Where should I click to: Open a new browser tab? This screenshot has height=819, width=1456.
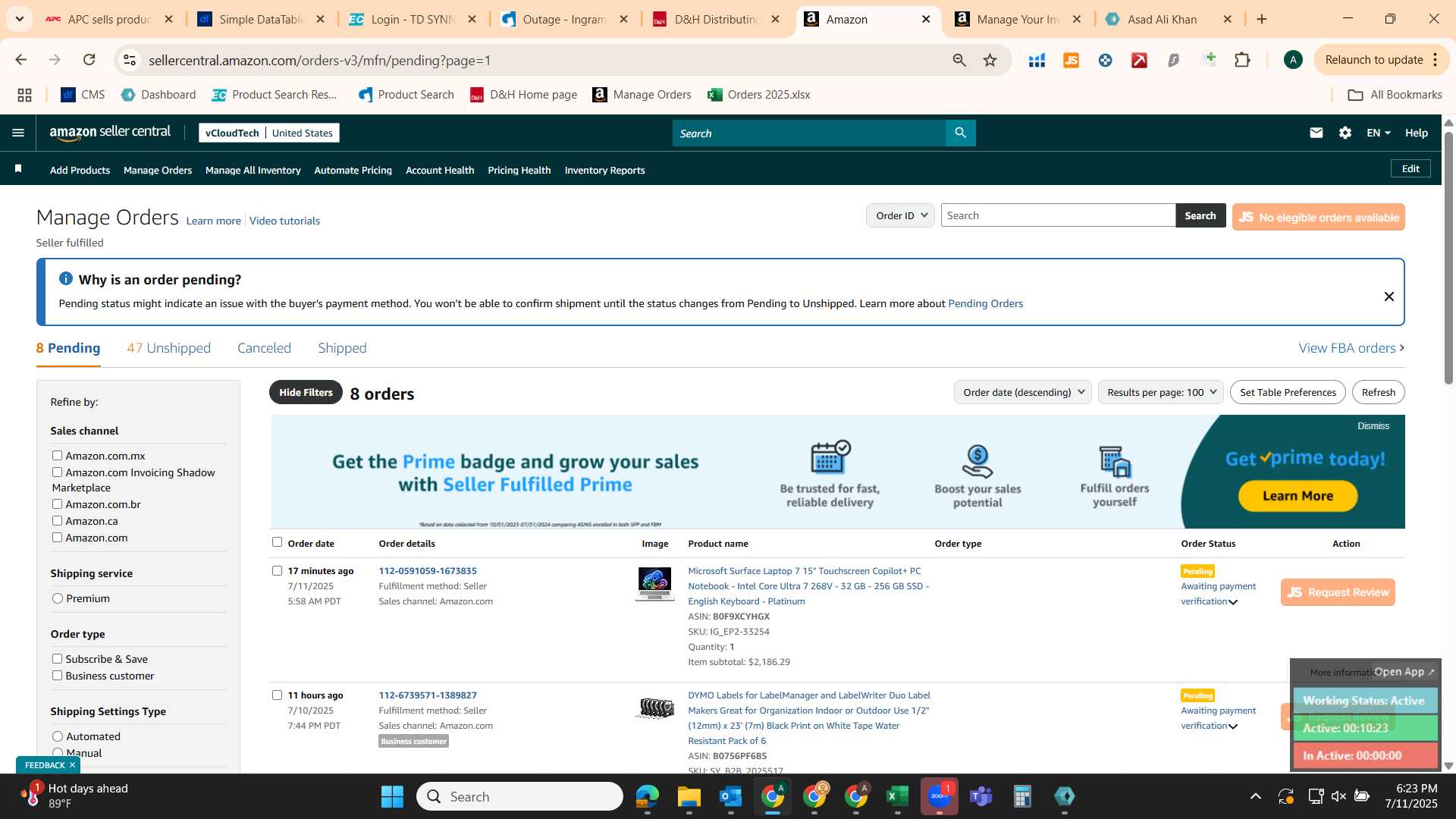(1262, 19)
